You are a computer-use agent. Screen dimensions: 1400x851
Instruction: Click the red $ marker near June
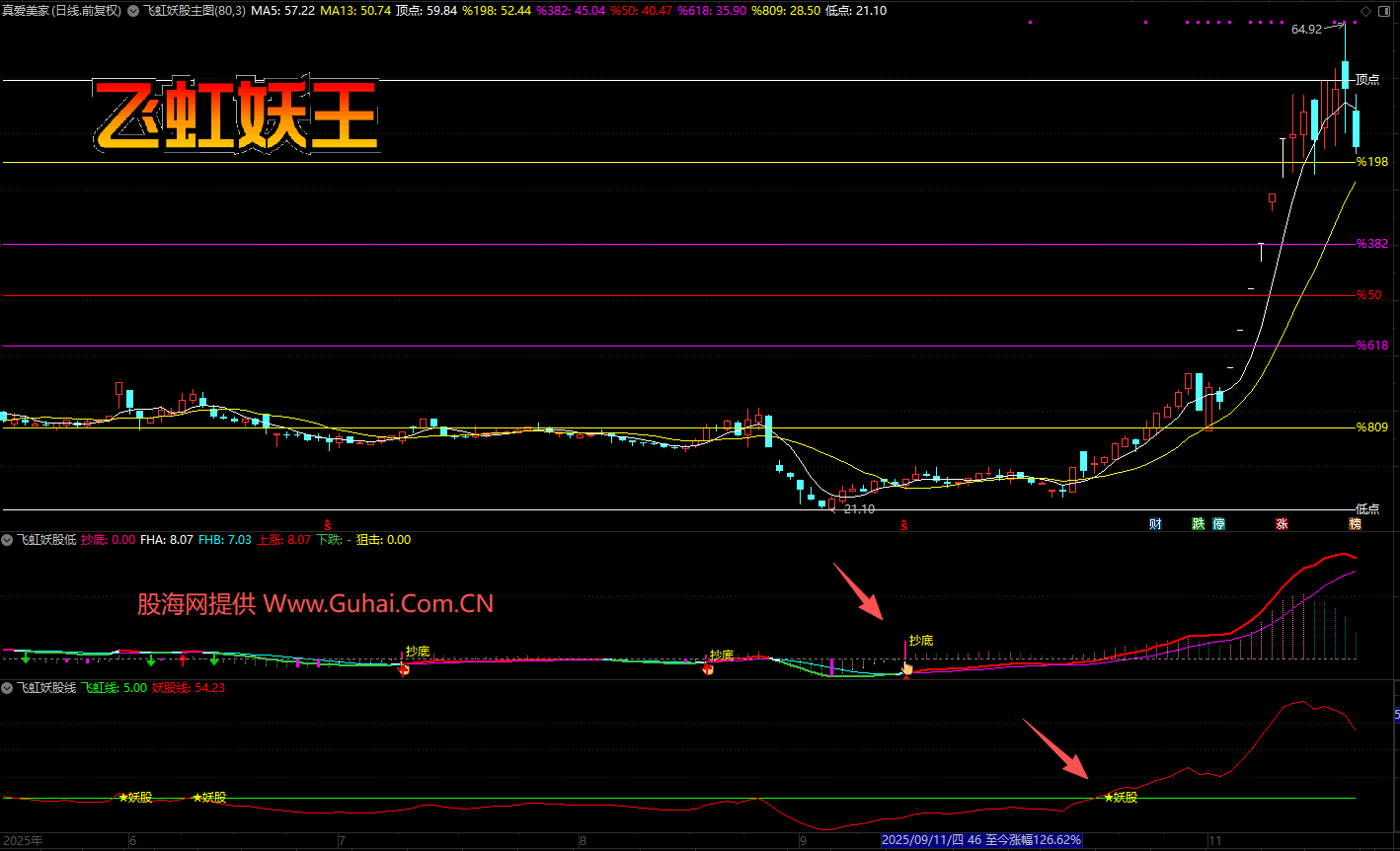329,524
